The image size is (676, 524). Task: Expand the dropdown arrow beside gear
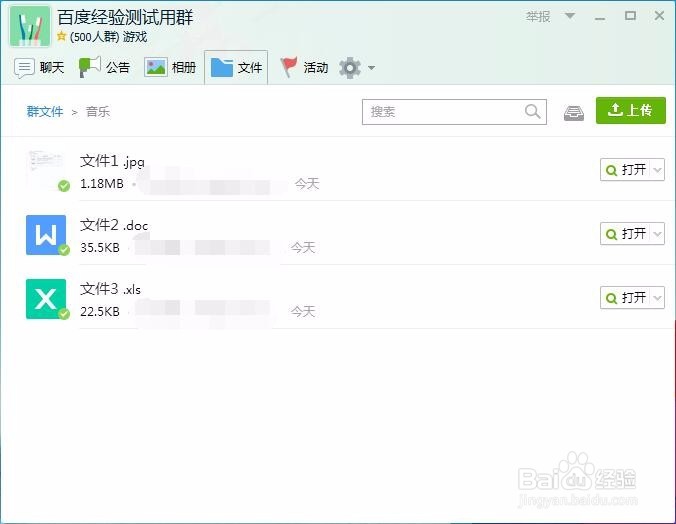point(371,68)
